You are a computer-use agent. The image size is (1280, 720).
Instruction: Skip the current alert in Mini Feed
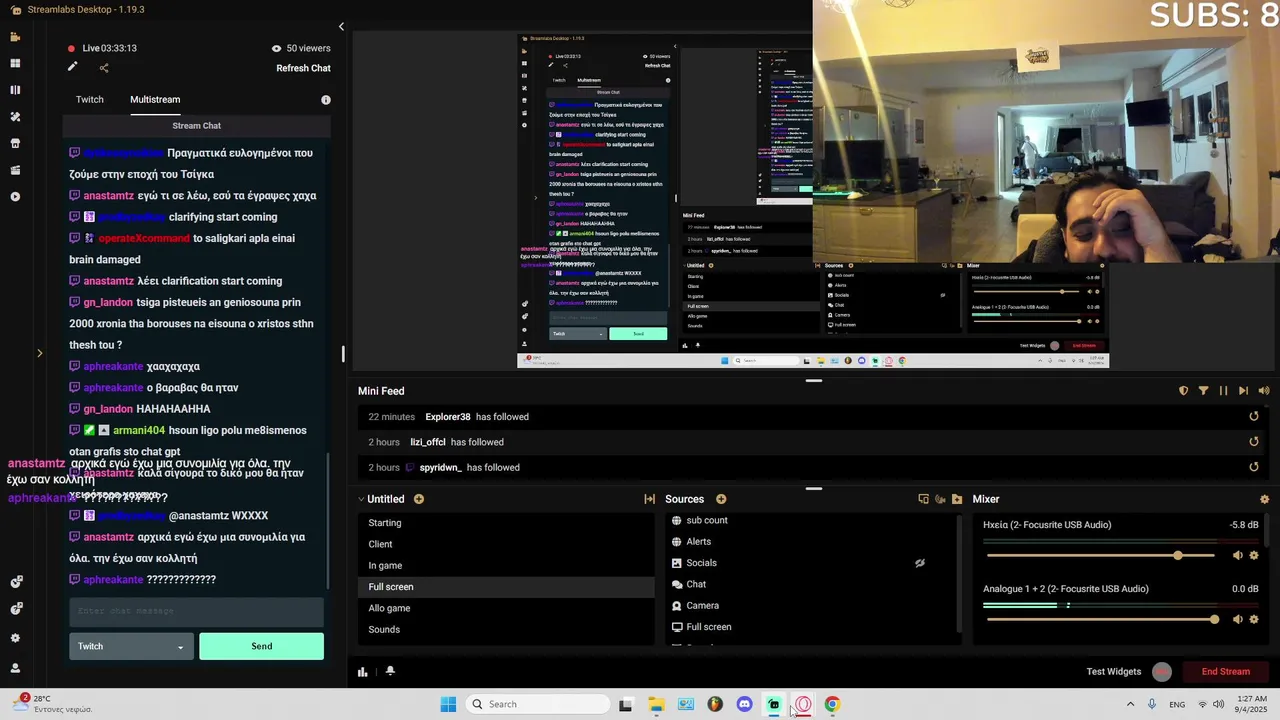[1243, 391]
